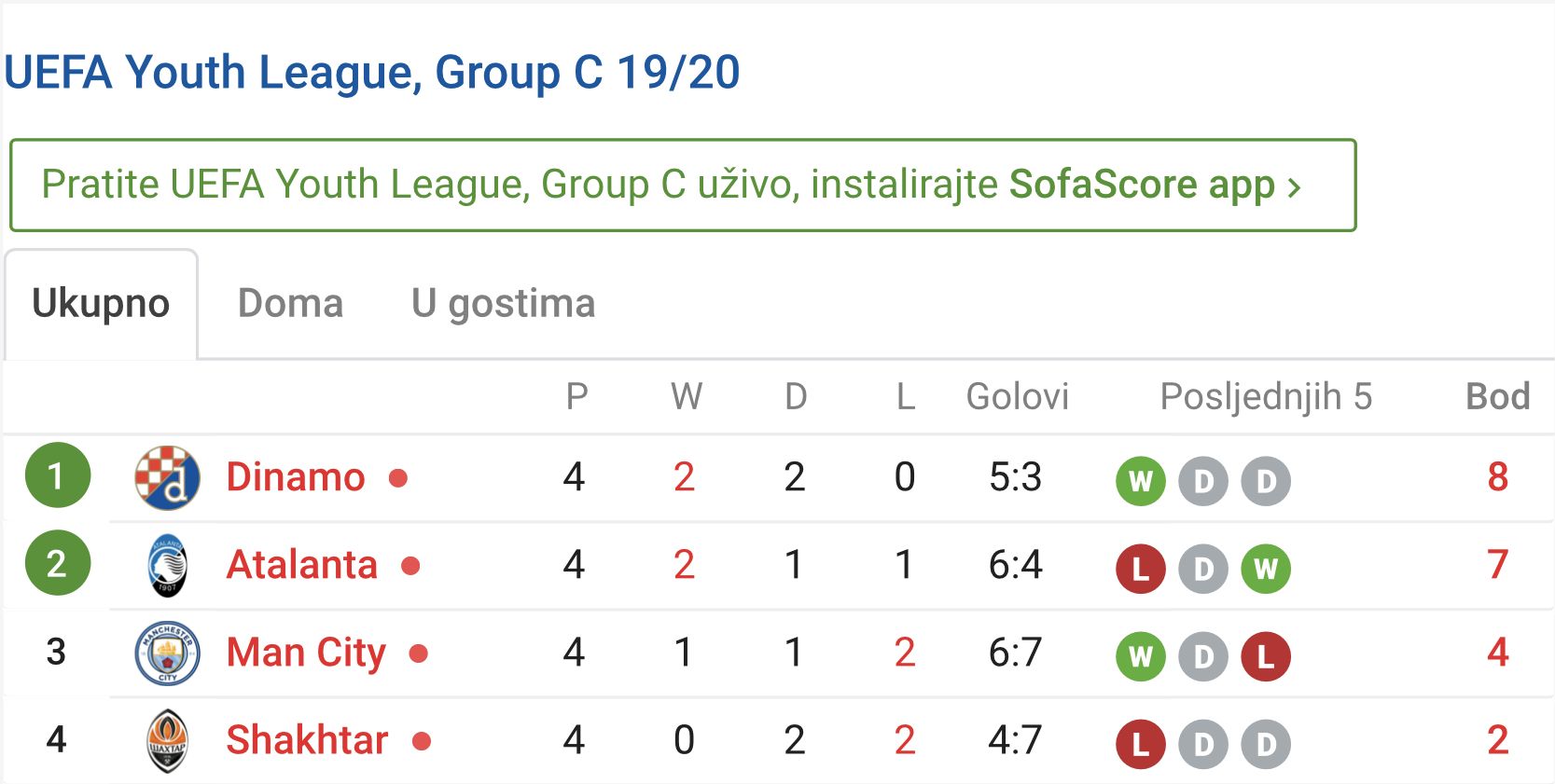This screenshot has width=1555, height=784.
Task: Click the red live dot beside Dinamo
Action: point(398,478)
